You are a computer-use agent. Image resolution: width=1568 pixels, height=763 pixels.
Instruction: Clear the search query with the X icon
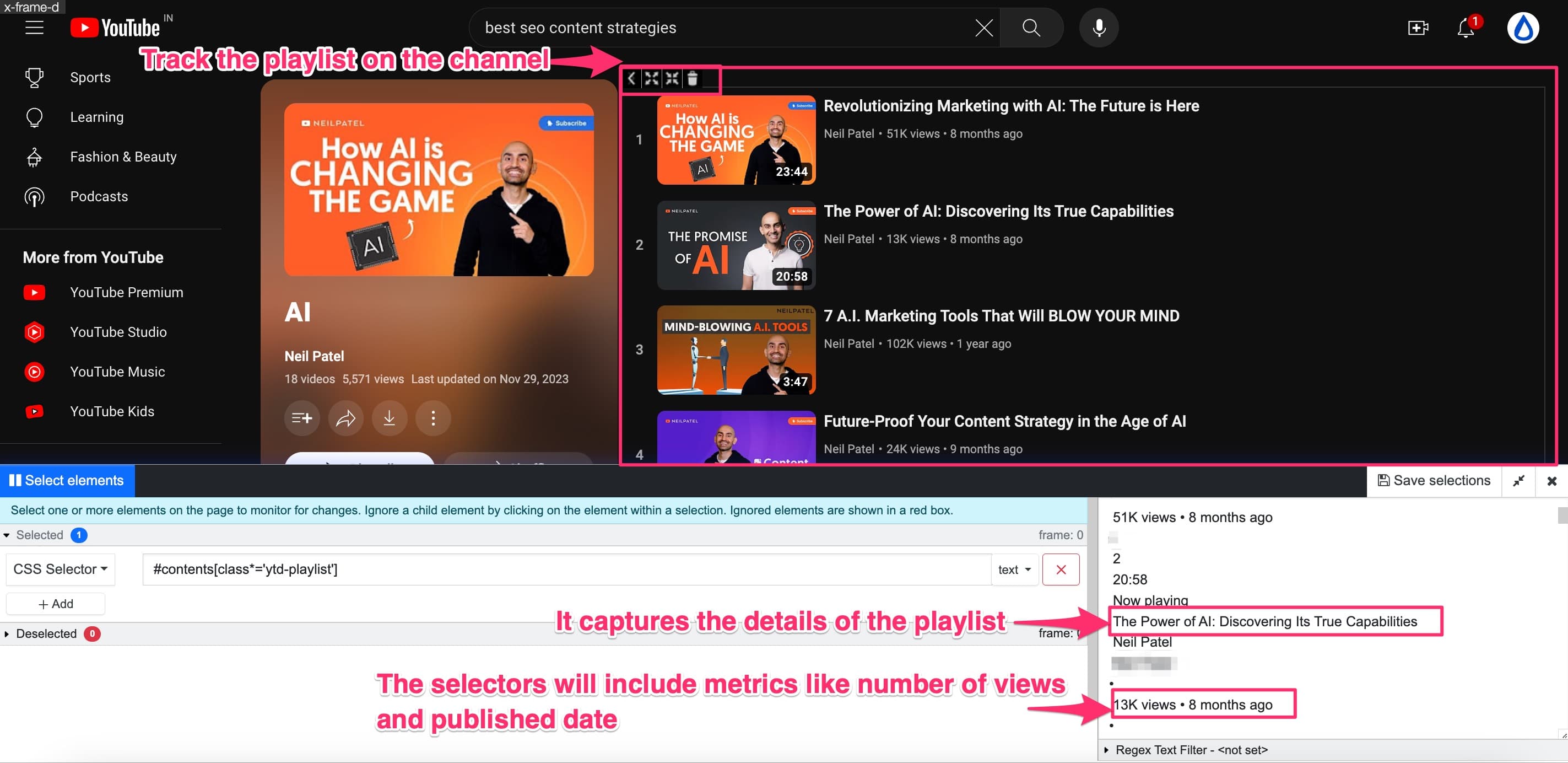[983, 27]
